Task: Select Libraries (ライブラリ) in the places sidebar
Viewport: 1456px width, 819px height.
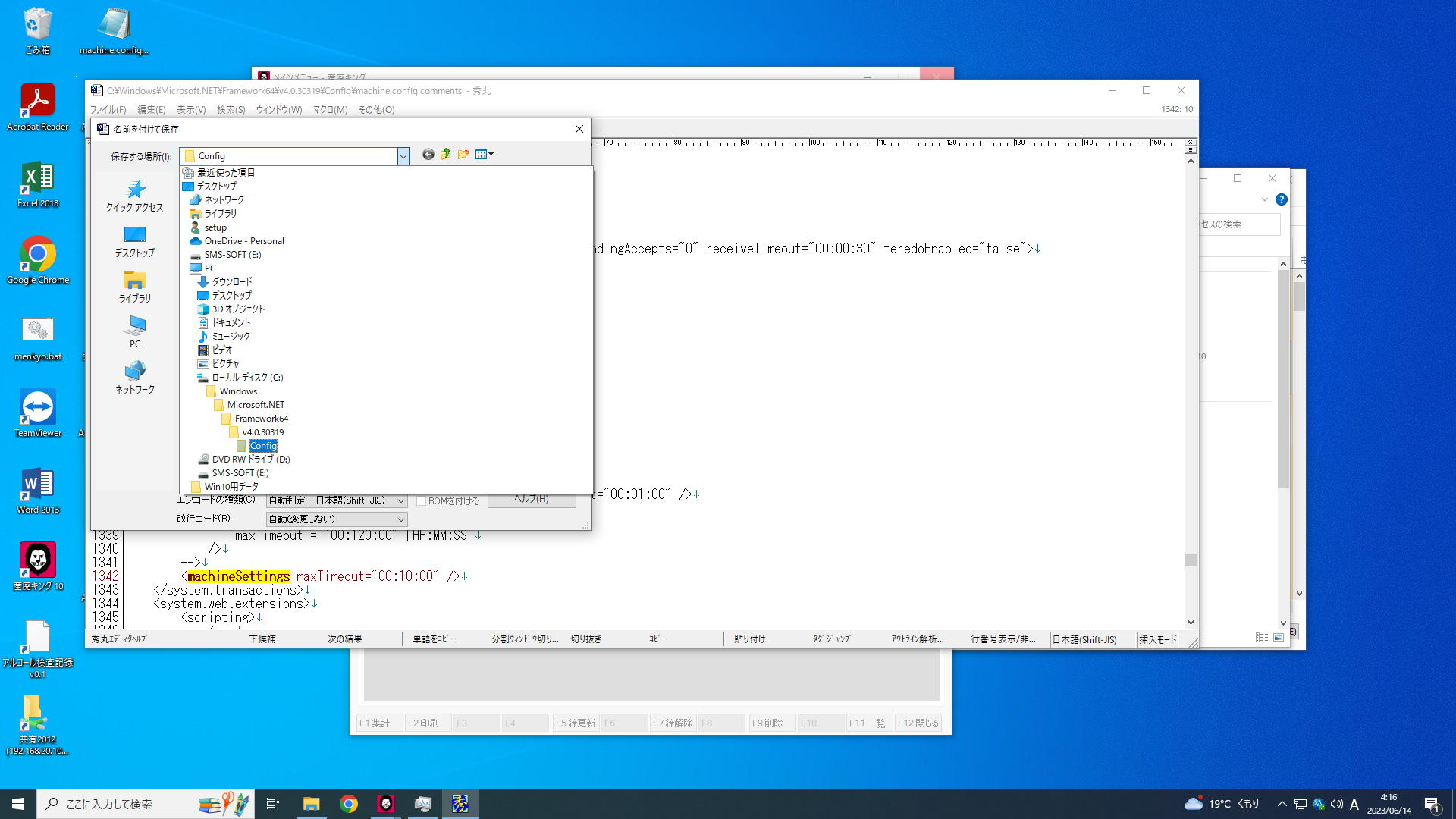Action: coord(135,287)
